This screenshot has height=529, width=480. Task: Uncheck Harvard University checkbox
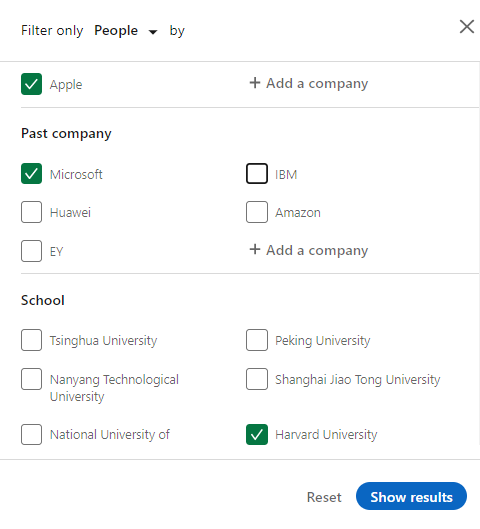click(257, 435)
